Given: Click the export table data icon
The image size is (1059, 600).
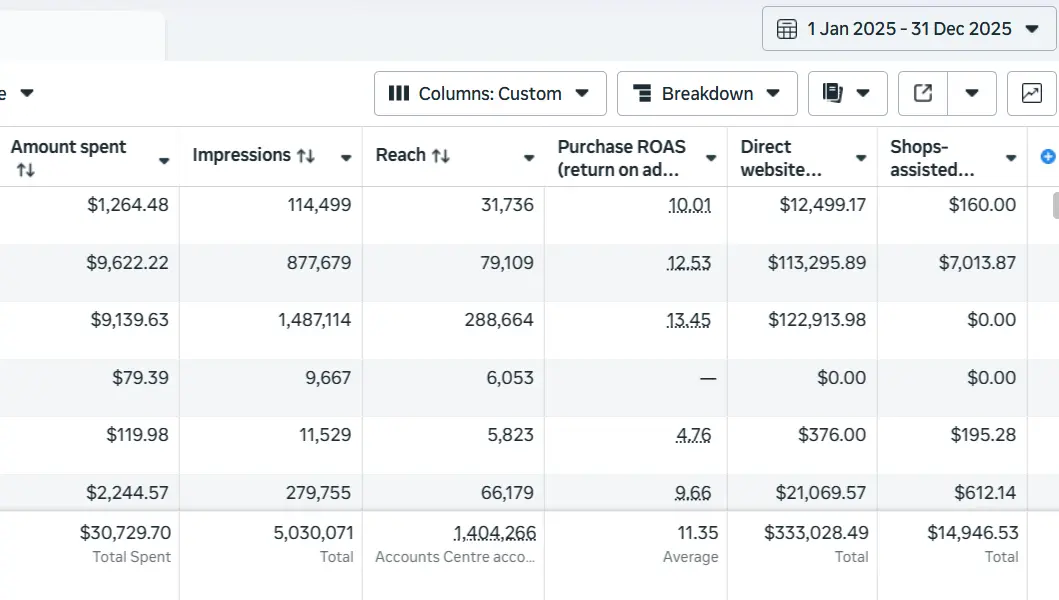Looking at the screenshot, I should [923, 93].
